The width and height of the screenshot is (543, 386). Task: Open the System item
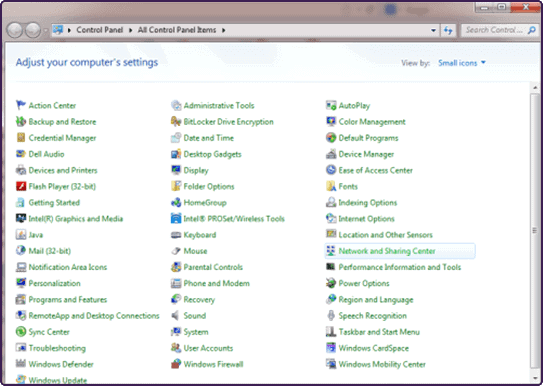pos(196,332)
